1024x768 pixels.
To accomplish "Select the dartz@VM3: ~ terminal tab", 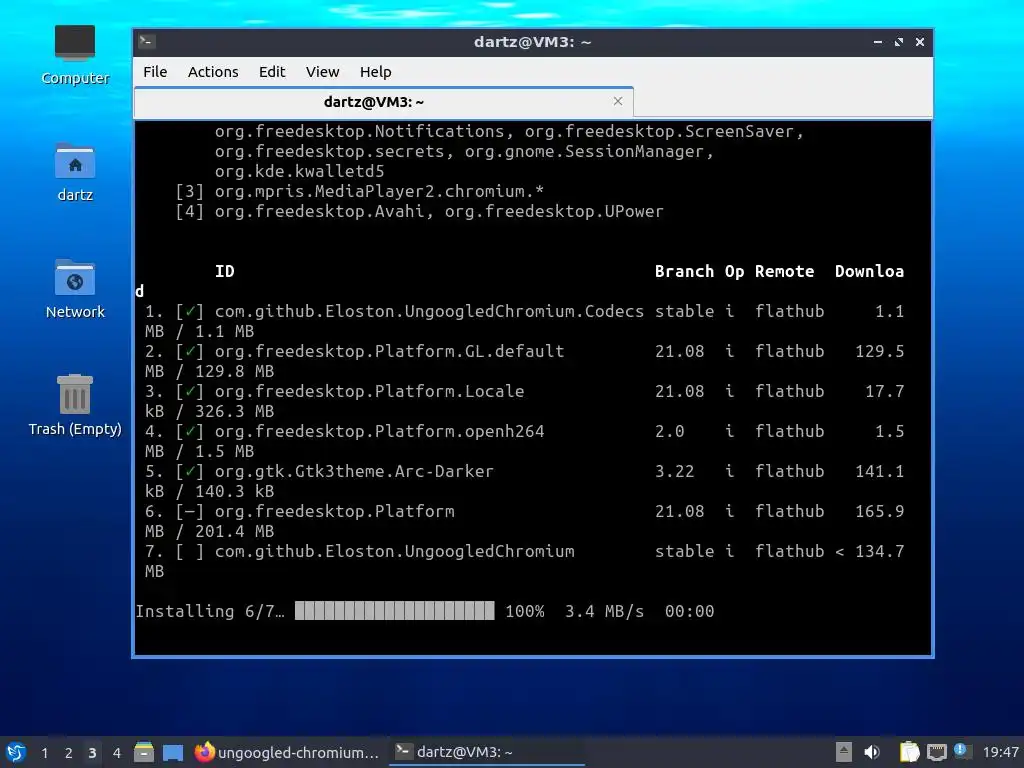I will click(374, 102).
